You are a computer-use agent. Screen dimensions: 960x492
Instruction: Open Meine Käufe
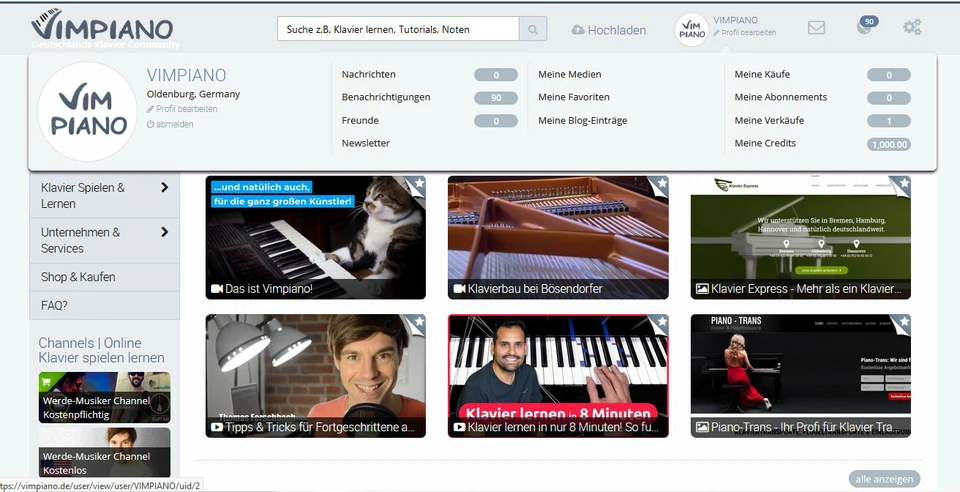[762, 74]
